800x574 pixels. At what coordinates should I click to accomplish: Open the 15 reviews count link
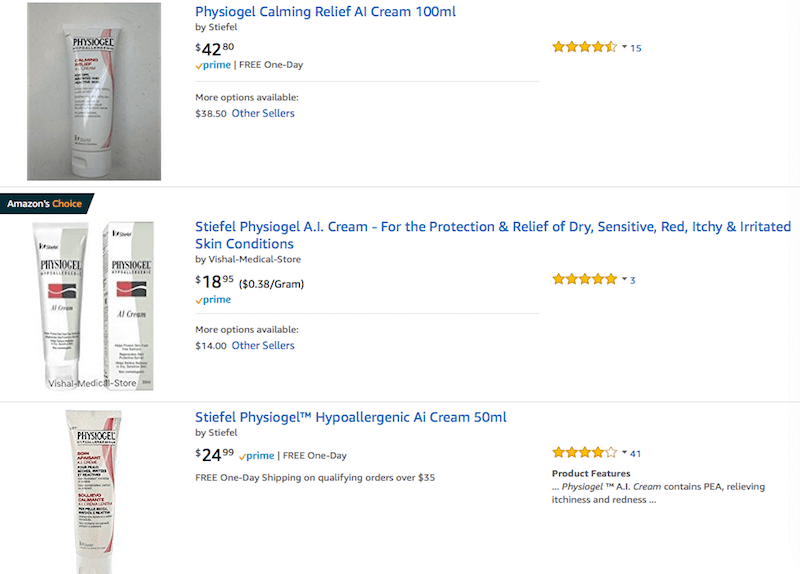636,48
